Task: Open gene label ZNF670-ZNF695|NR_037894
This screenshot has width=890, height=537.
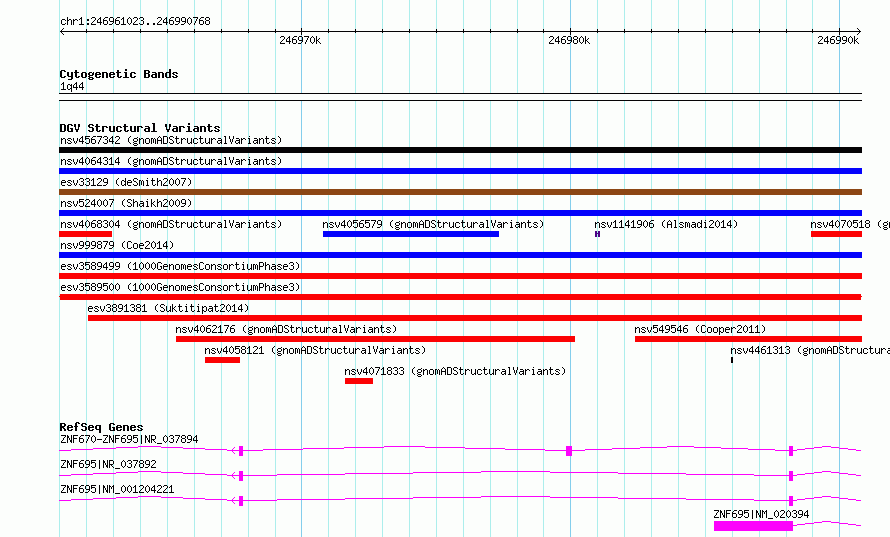Action: point(129,439)
